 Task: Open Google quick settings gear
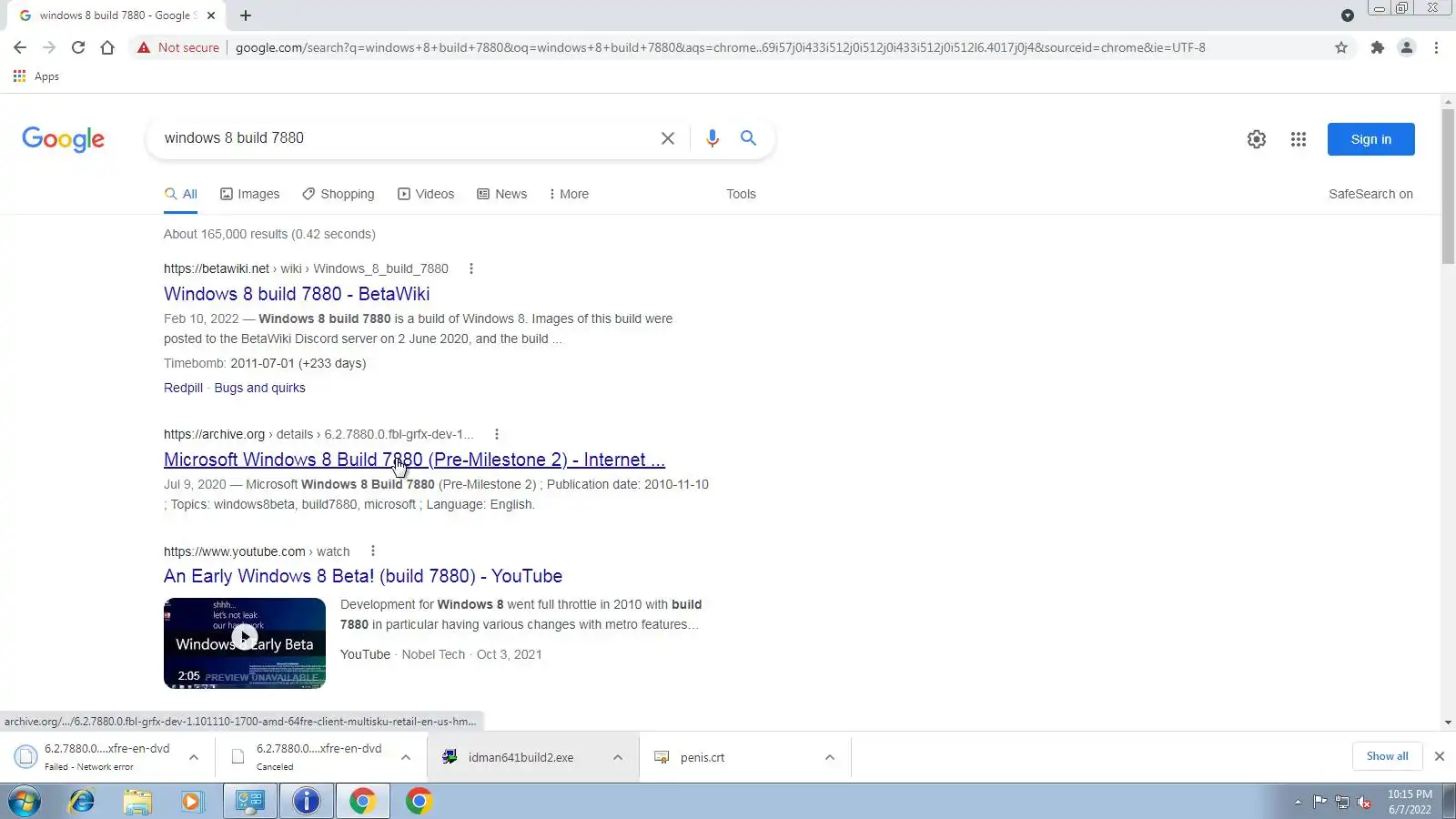pos(1257,139)
